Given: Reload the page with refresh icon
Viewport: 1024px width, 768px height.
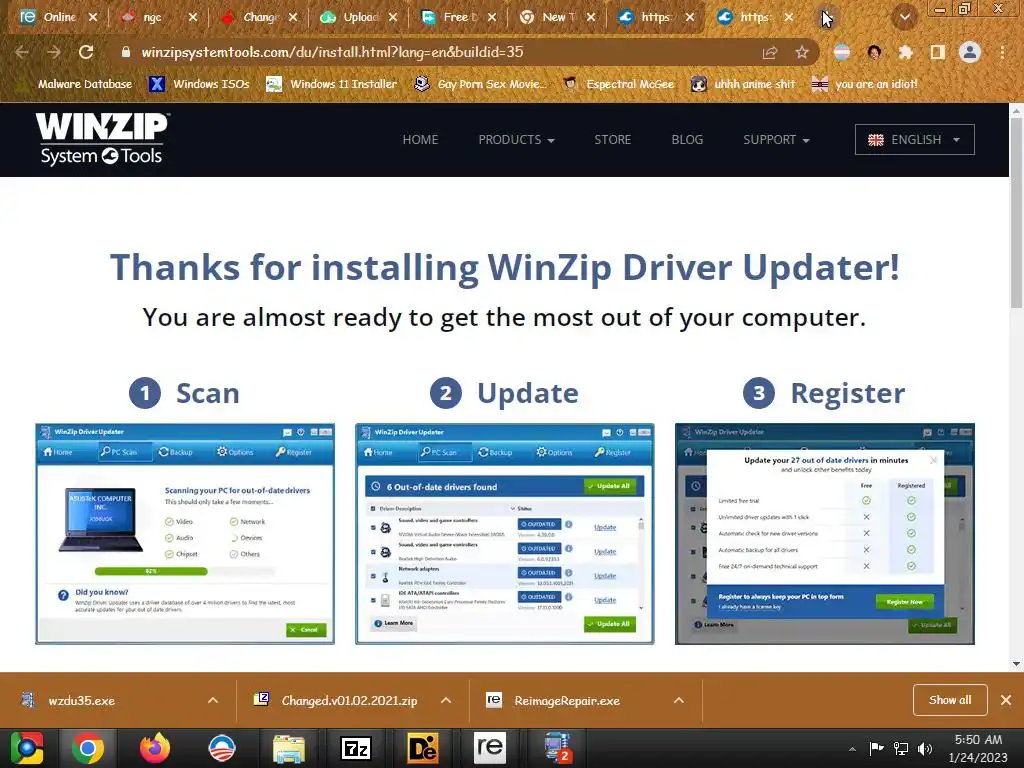Looking at the screenshot, I should [86, 52].
